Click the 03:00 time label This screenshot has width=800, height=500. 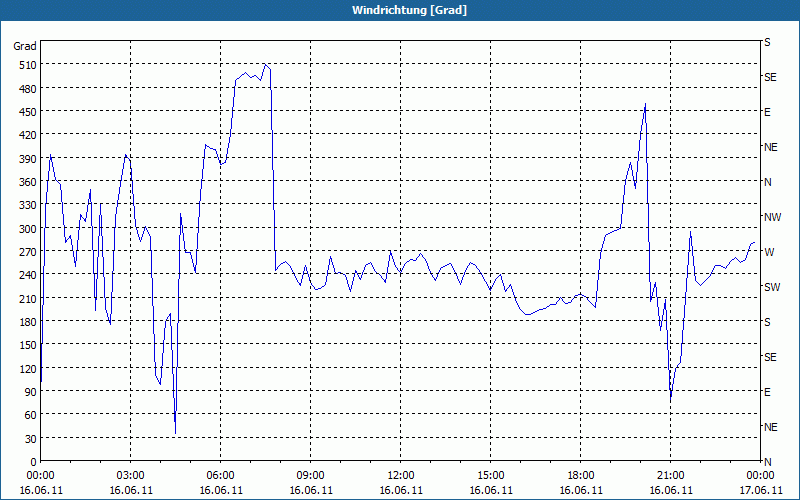click(x=131, y=476)
